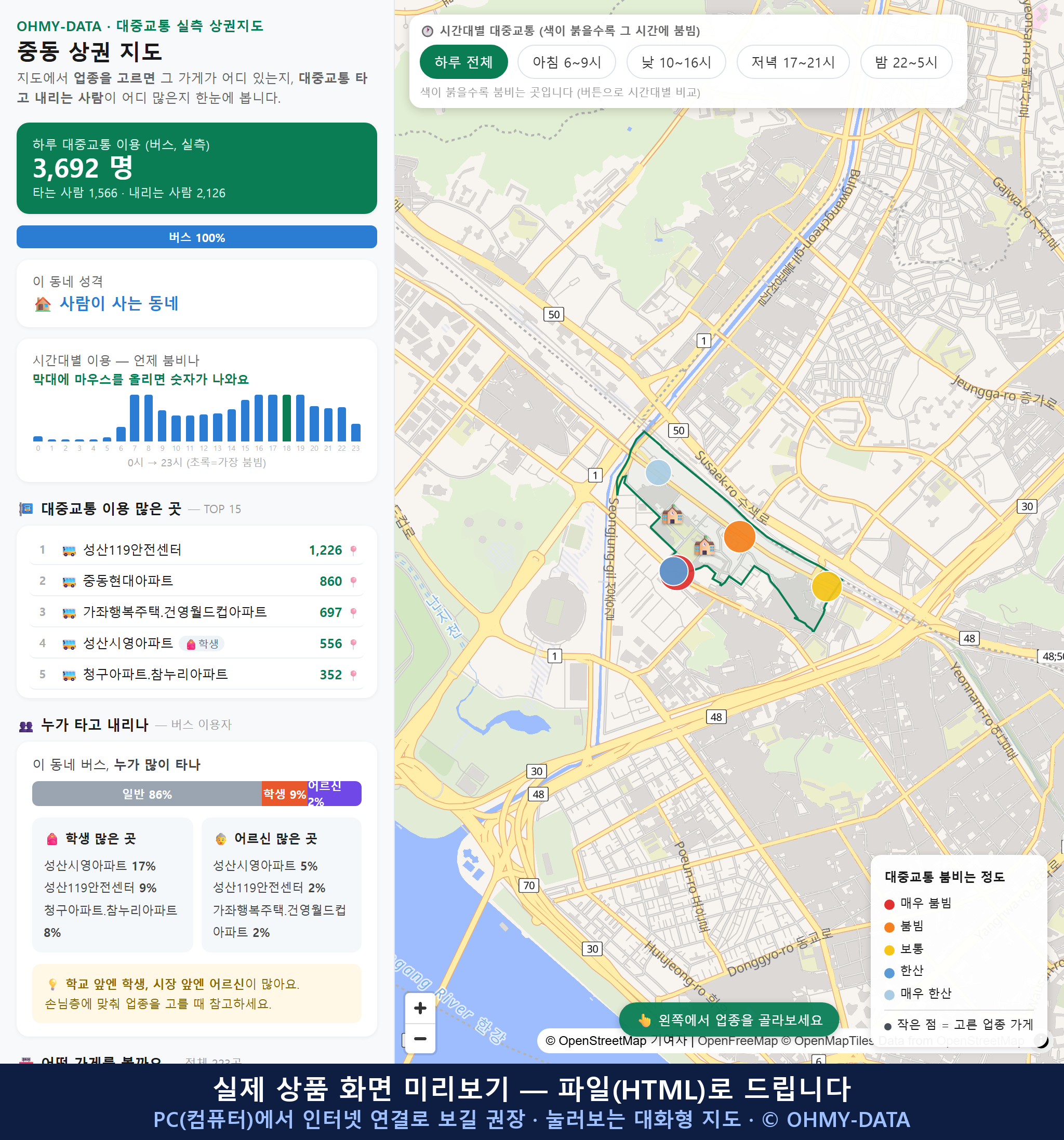The height and width of the screenshot is (1140, 1064).
Task: Click the pin icon next to 1,226
Action: [353, 551]
